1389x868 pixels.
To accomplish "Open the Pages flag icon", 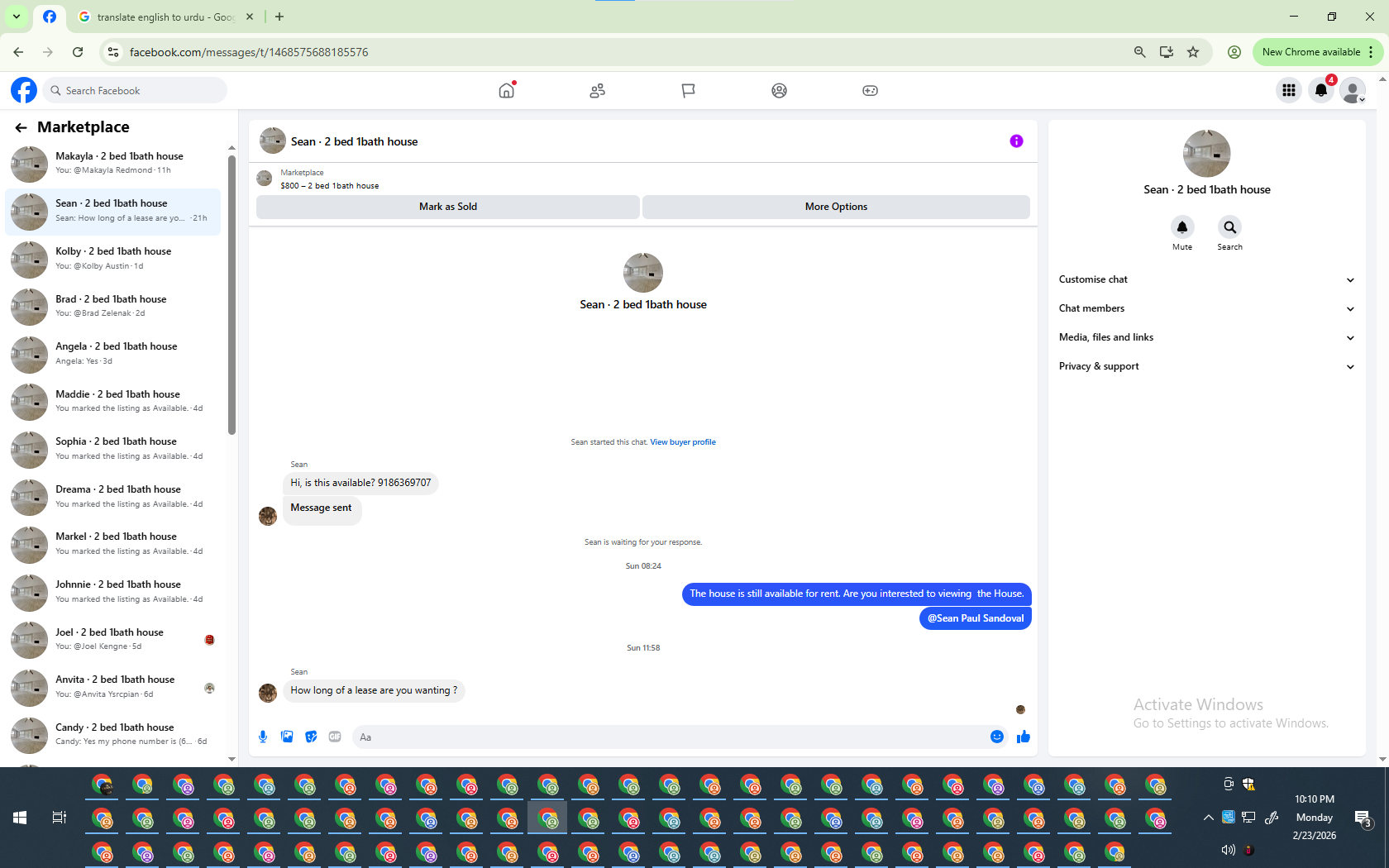I will pos(689,91).
